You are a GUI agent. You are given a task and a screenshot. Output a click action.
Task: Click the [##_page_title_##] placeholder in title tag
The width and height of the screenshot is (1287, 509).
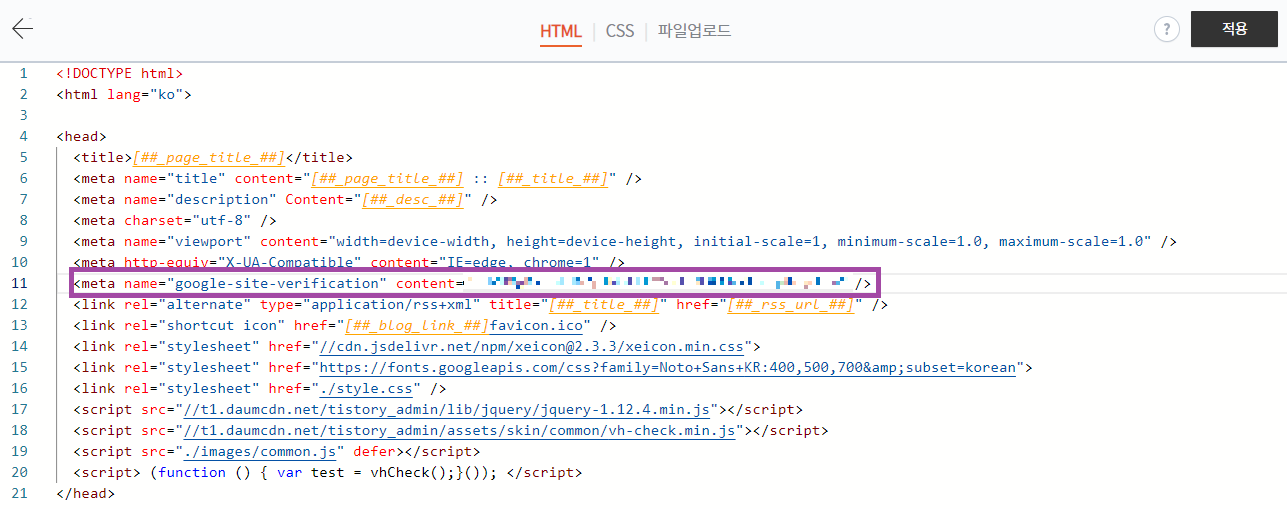click(209, 158)
